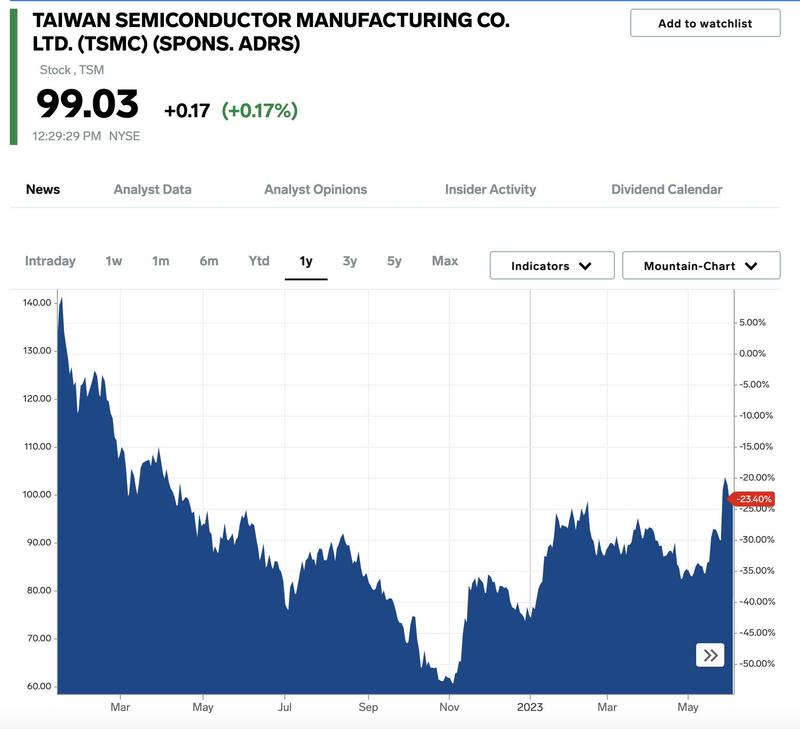Open the Dividend Calendar tab
This screenshot has height=729, width=800.
pos(667,189)
